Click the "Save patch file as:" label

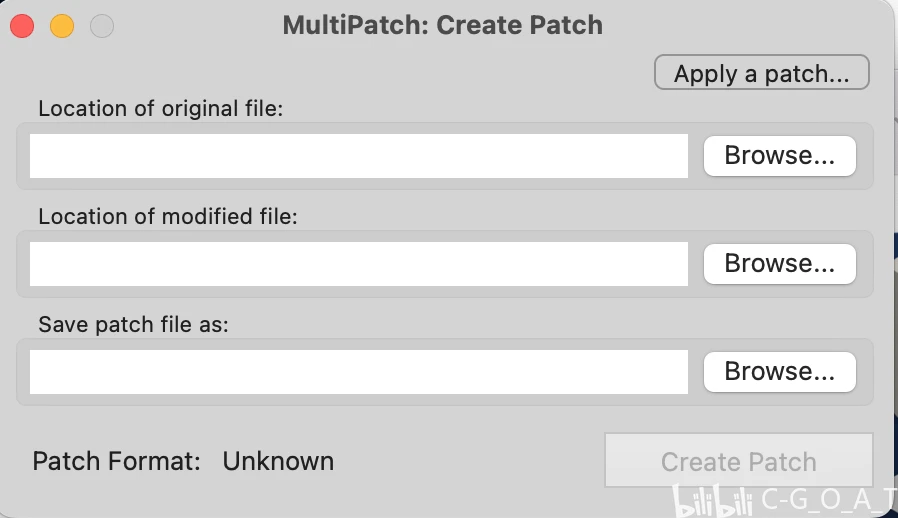click(134, 324)
